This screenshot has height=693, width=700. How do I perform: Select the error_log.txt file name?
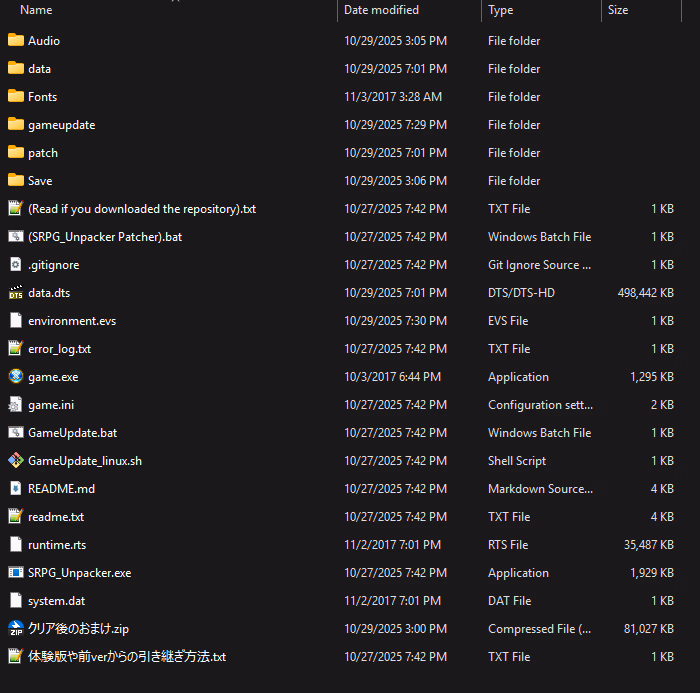[x=59, y=349]
